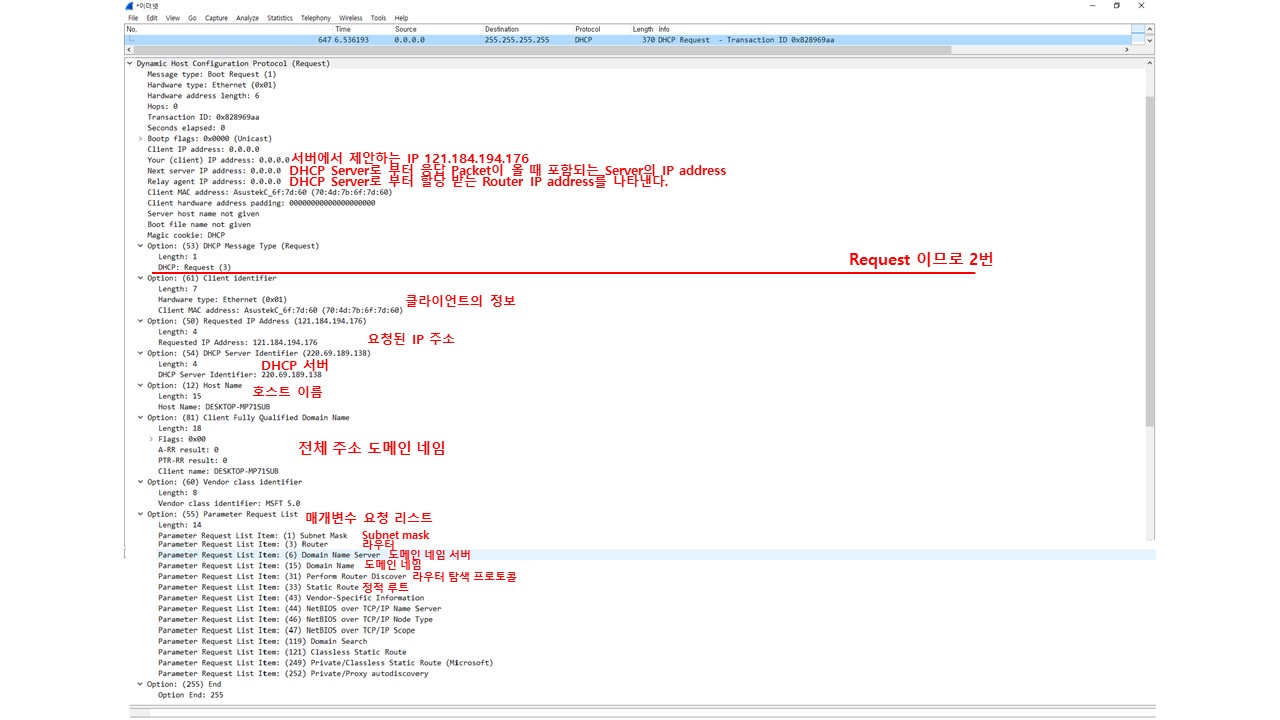Collapse Option (55) Parameter Request List
Screen dimensions: 1280x720
pos(141,514)
